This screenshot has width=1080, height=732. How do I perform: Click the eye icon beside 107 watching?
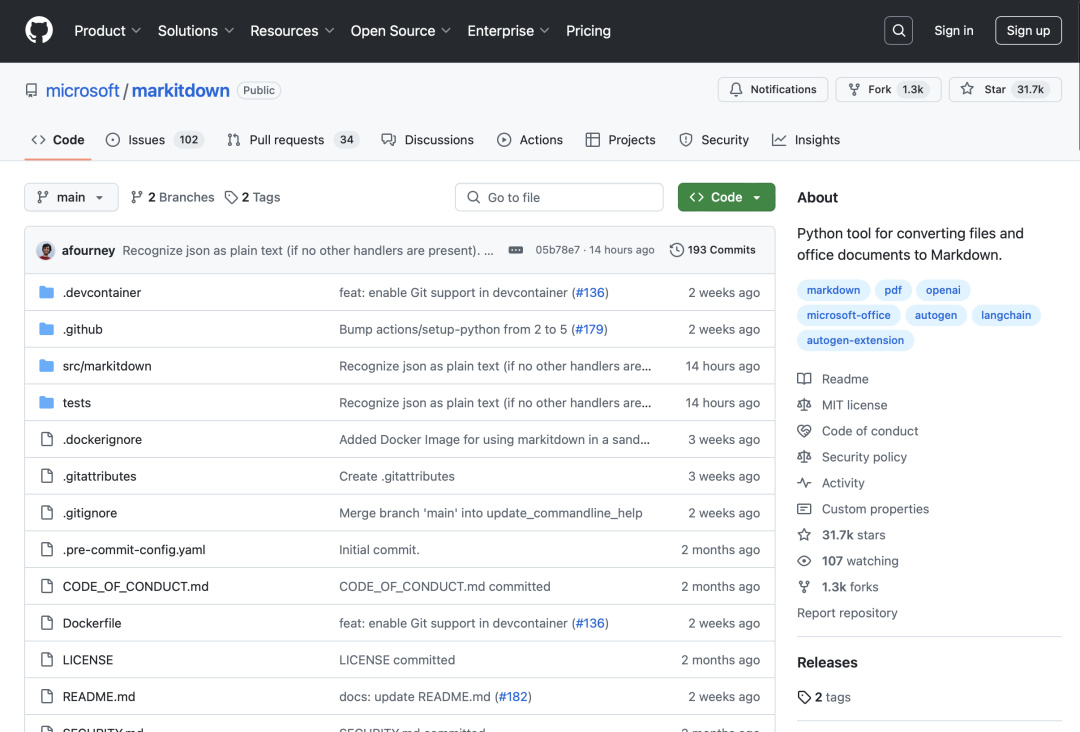pyautogui.click(x=804, y=561)
